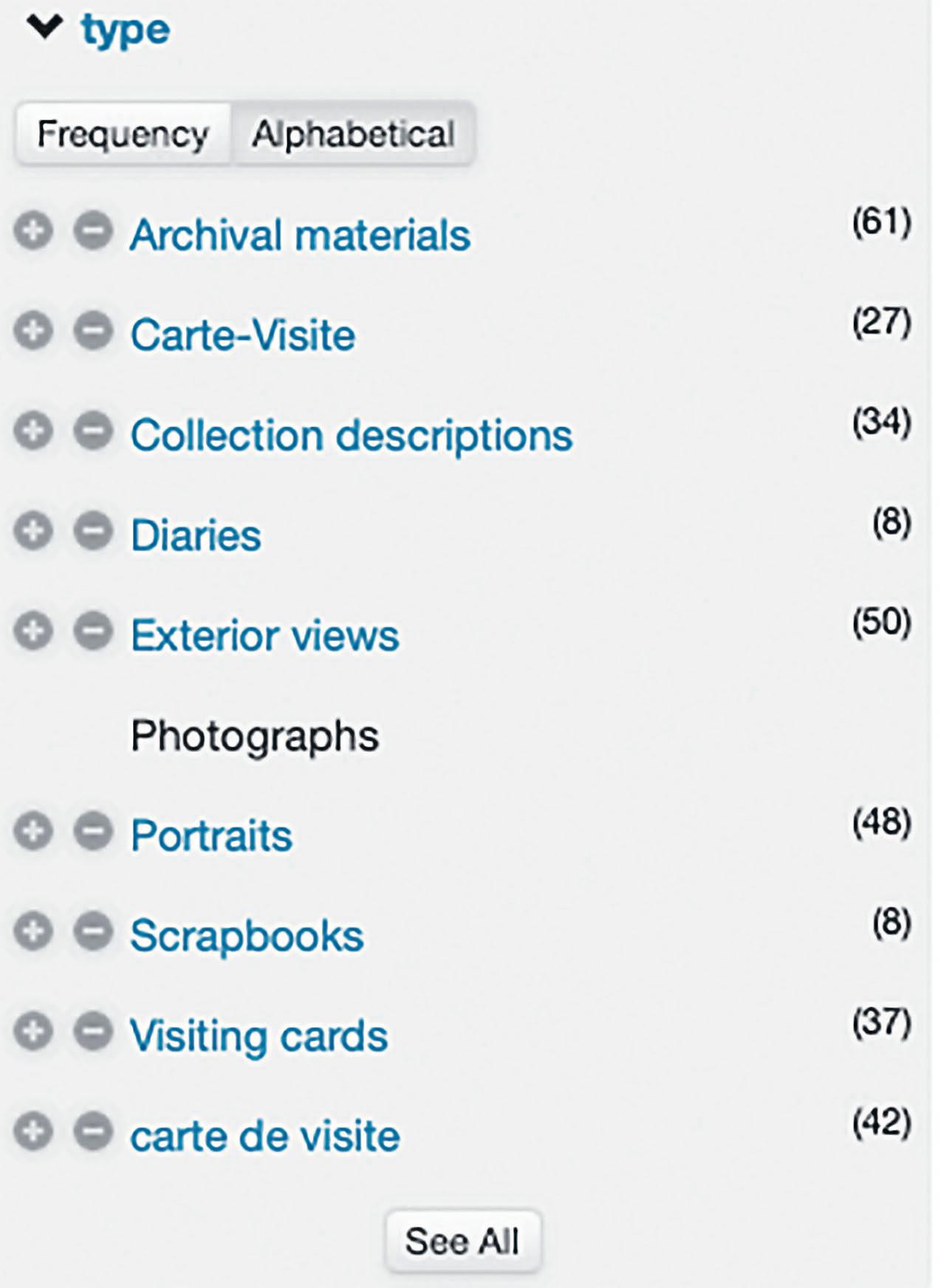Sort facet values by Frequency
The image size is (941, 1288).
tap(123, 134)
